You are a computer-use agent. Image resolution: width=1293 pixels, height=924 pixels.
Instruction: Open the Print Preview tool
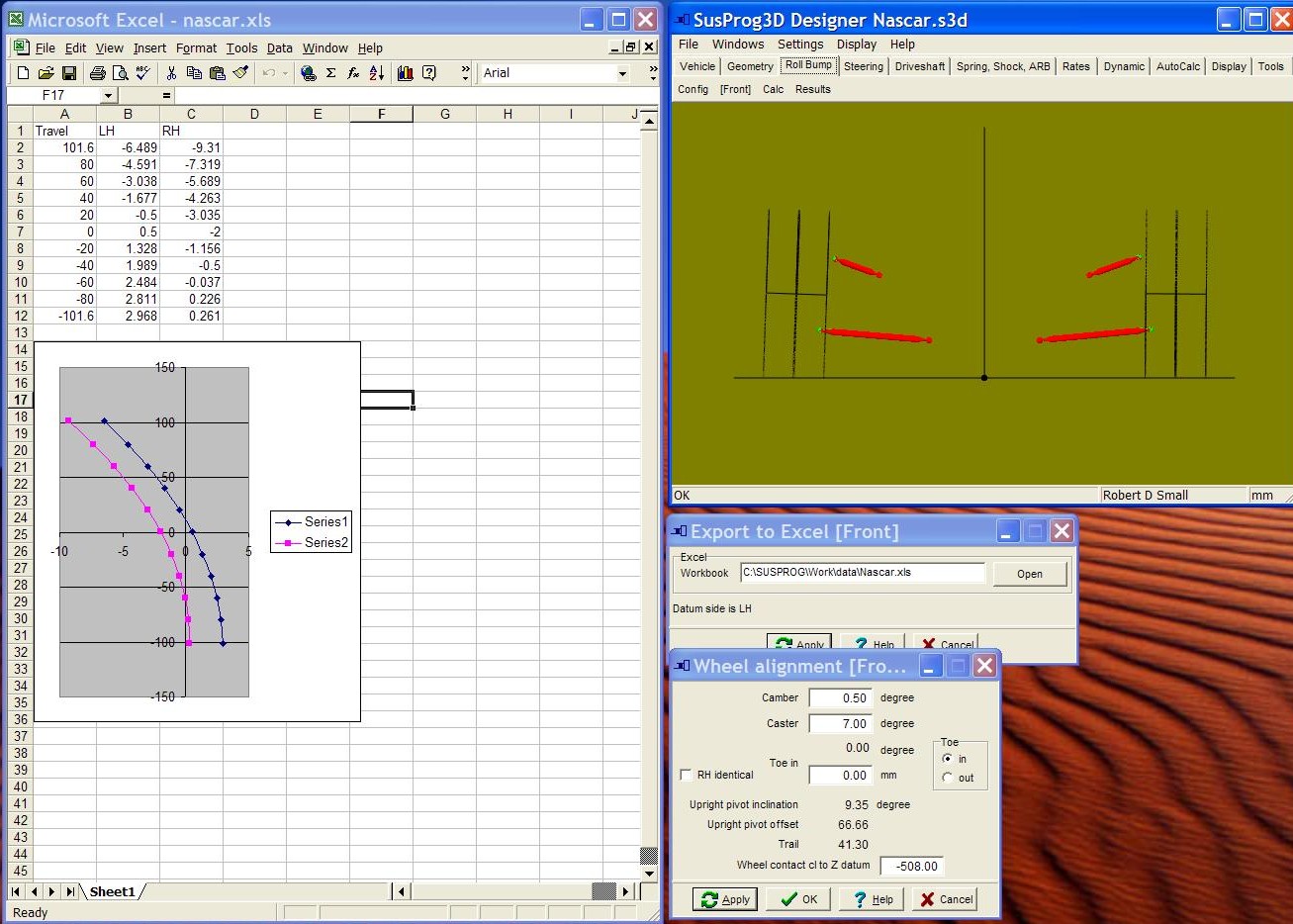120,73
